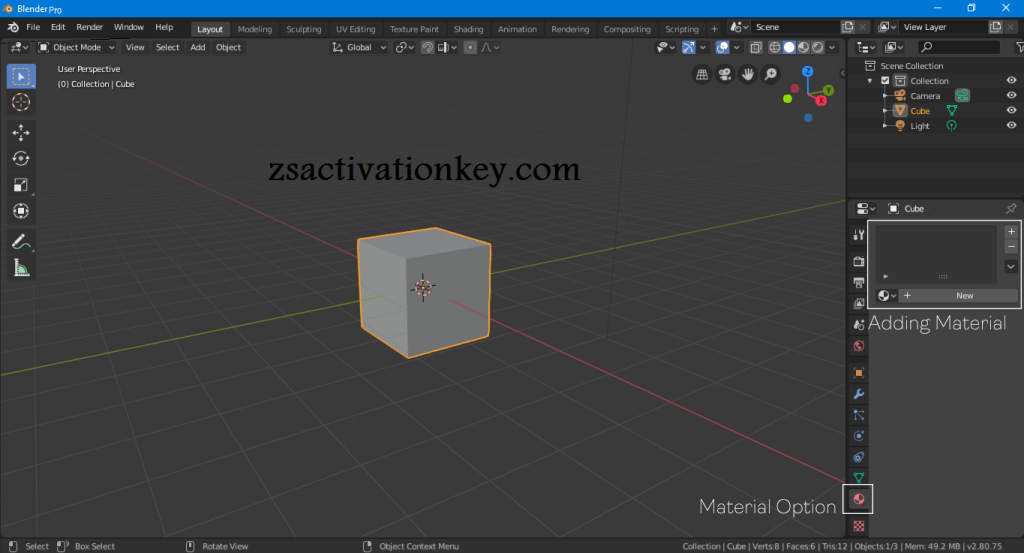Viewport: 1024px width, 553px height.
Task: Open the Edit menu
Action: [58, 27]
